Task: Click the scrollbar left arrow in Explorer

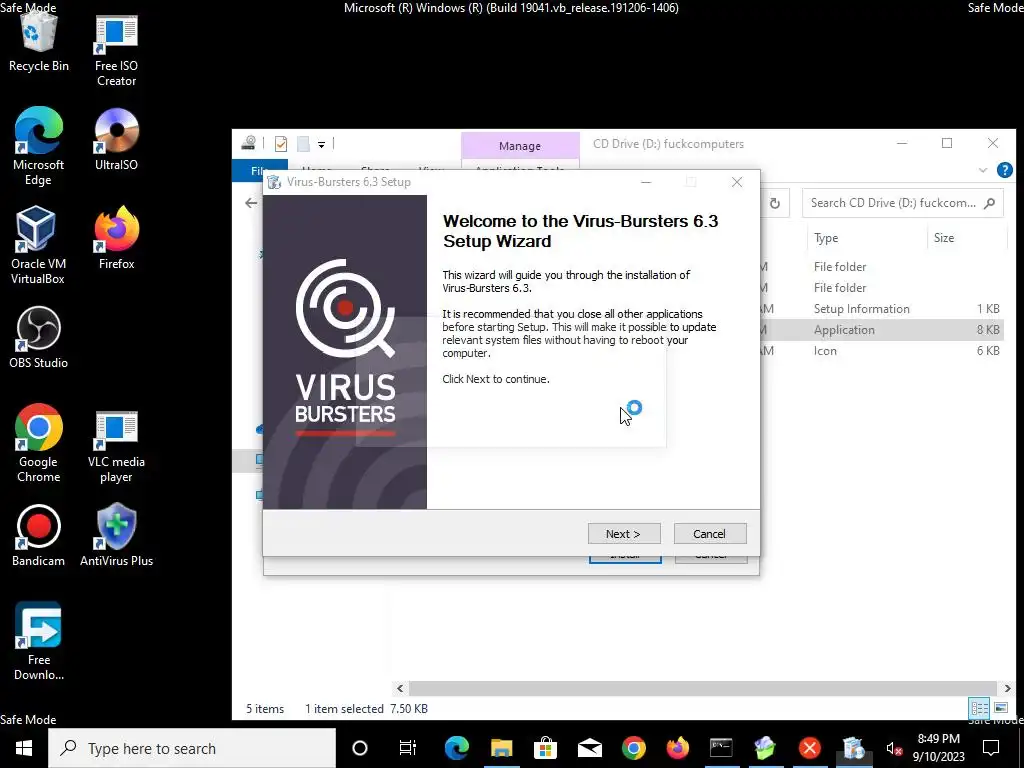Action: 400,688
